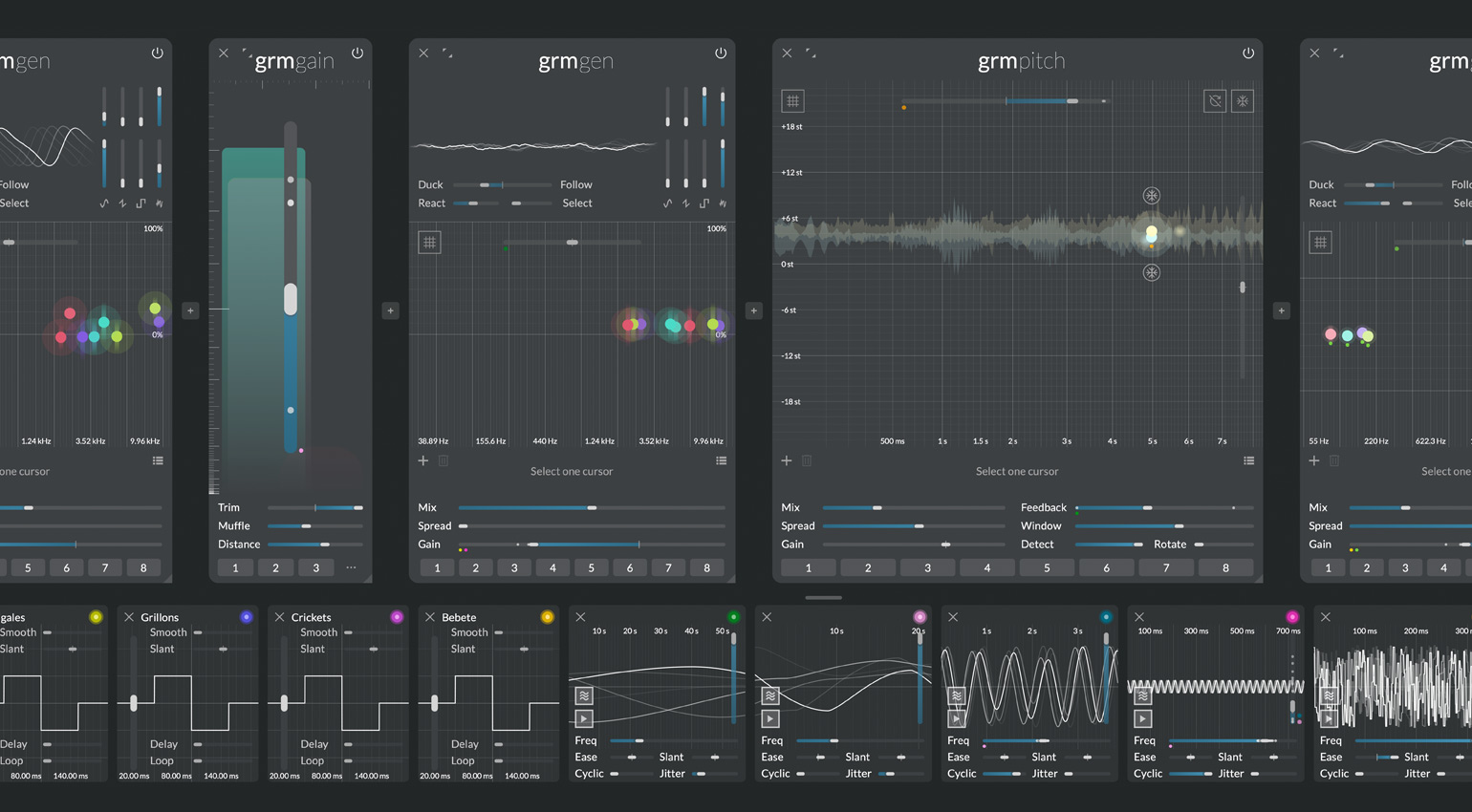The width and height of the screenshot is (1472, 812).
Task: Open cursor list menu in leftmost grmgen
Action: click(x=158, y=460)
